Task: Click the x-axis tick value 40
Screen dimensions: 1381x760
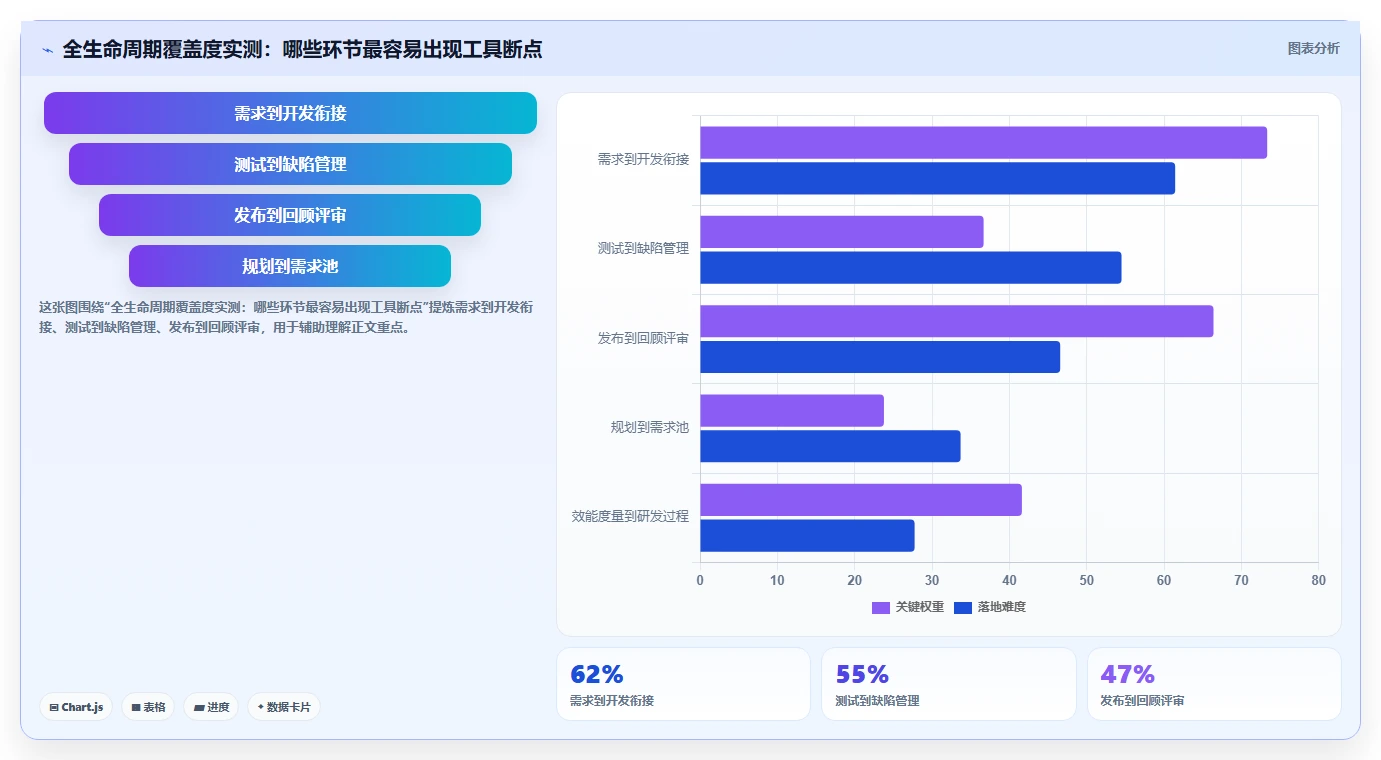Action: 1009,580
